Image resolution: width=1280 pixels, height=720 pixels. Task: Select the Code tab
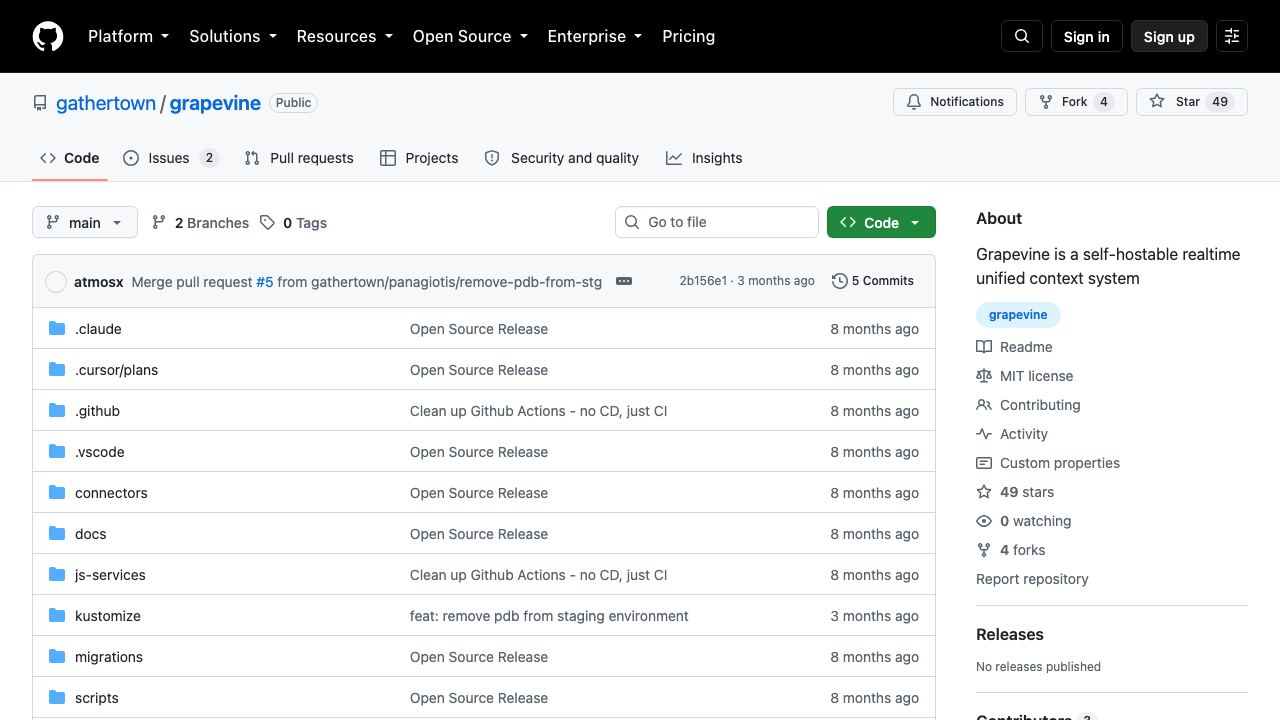pyautogui.click(x=70, y=158)
